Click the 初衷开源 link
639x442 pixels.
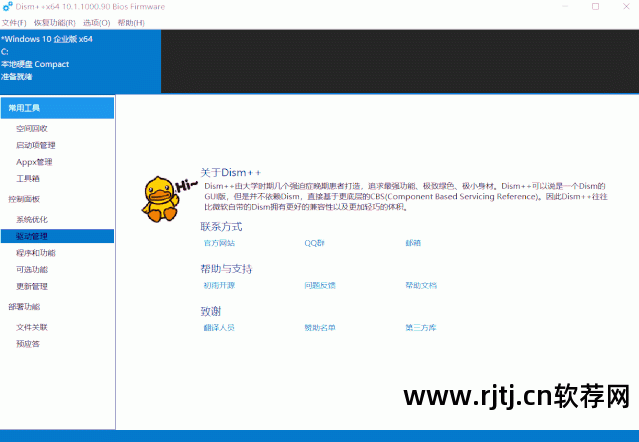pos(219,286)
